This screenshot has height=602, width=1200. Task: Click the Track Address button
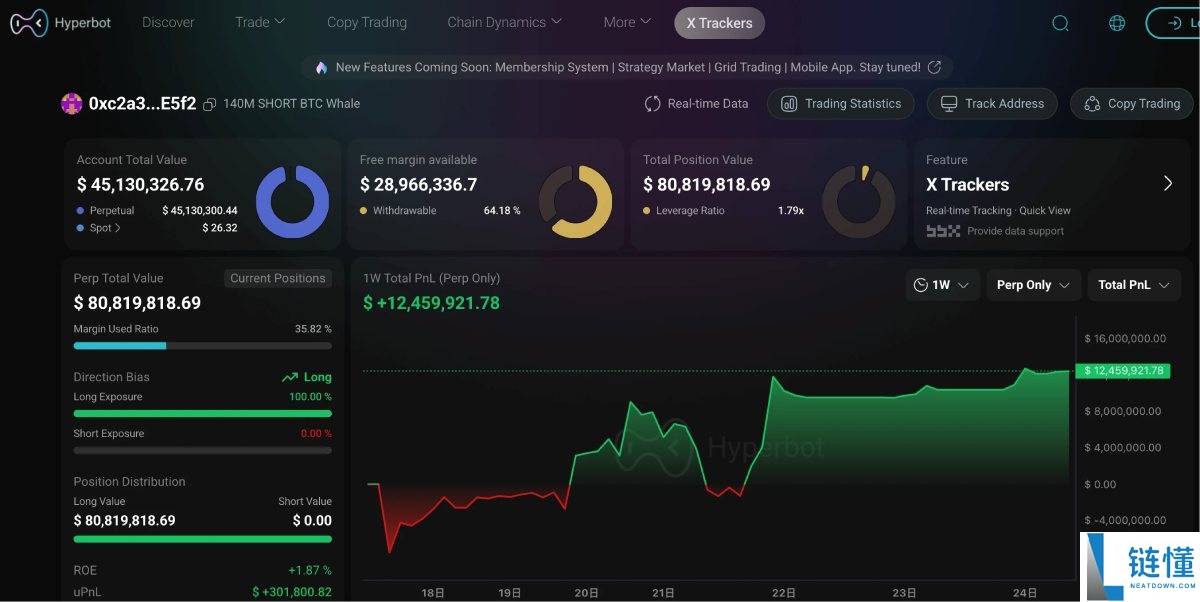(x=992, y=104)
